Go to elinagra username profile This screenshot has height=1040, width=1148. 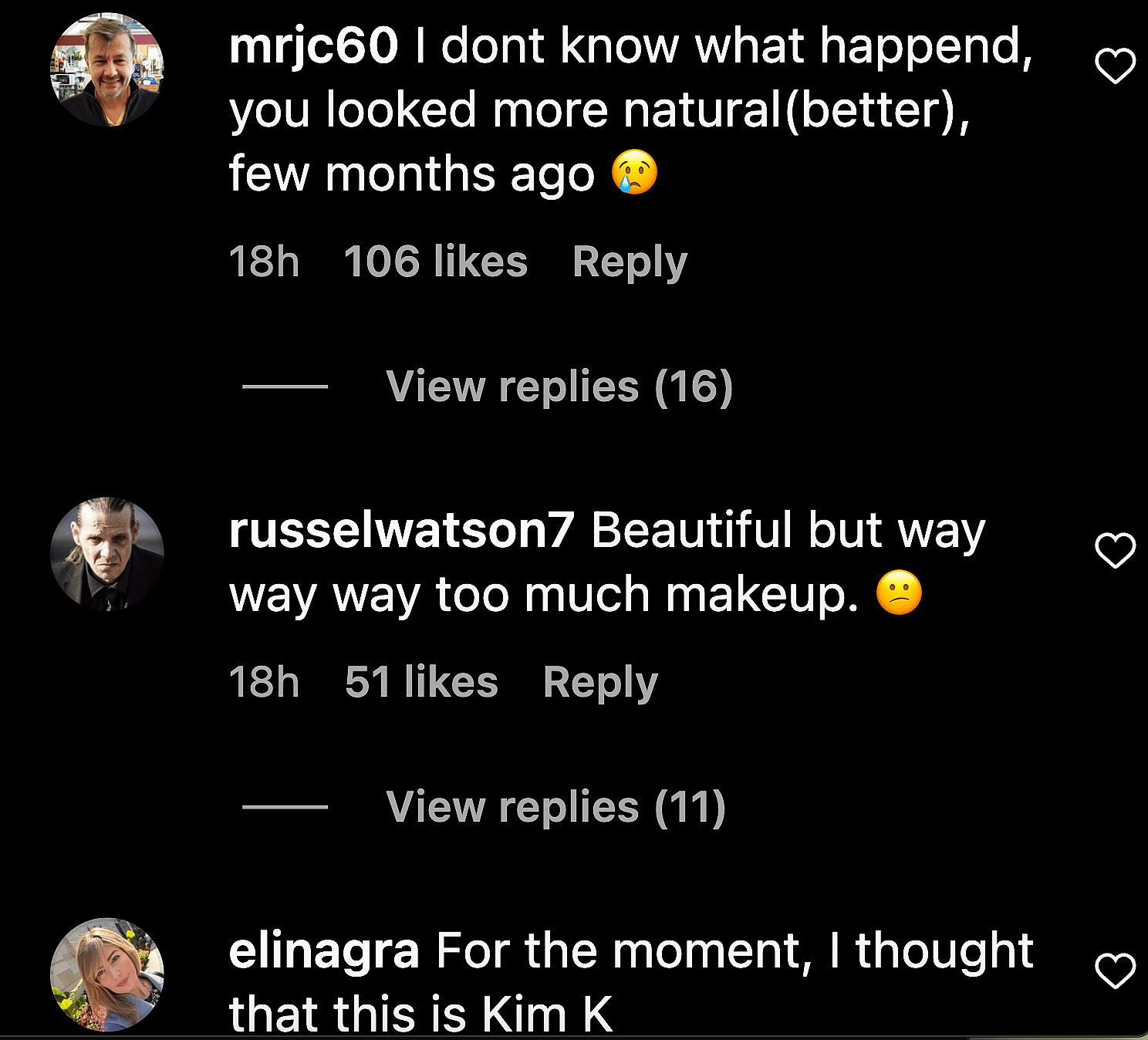coord(324,951)
